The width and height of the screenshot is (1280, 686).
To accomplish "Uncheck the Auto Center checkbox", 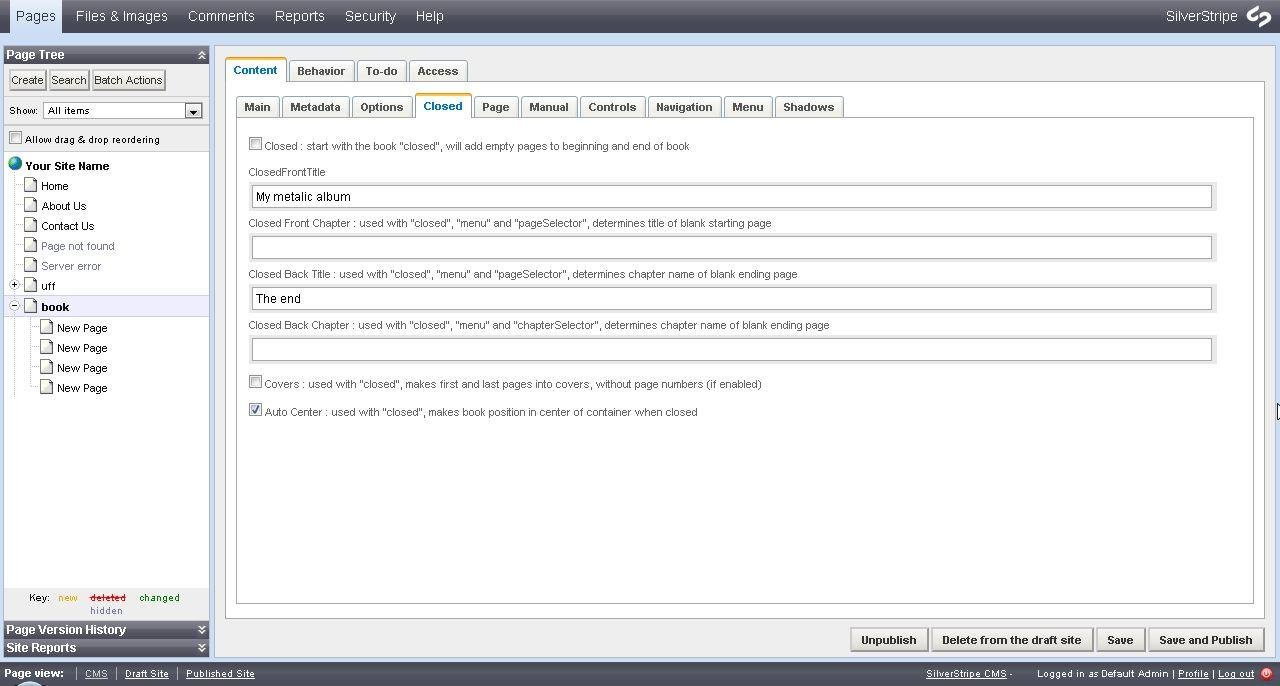I will 255,409.
